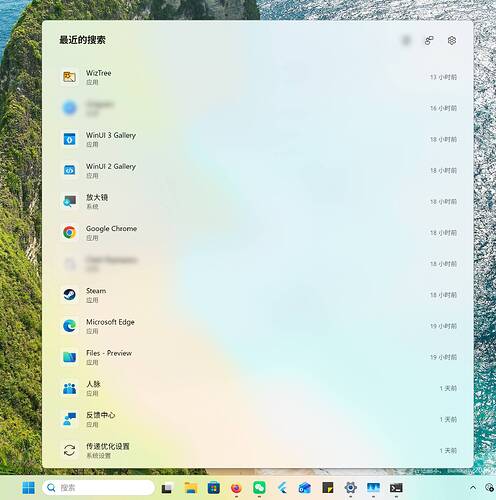This screenshot has height=500, width=496.
Task: Show hidden tray icons chevron
Action: 473,488
